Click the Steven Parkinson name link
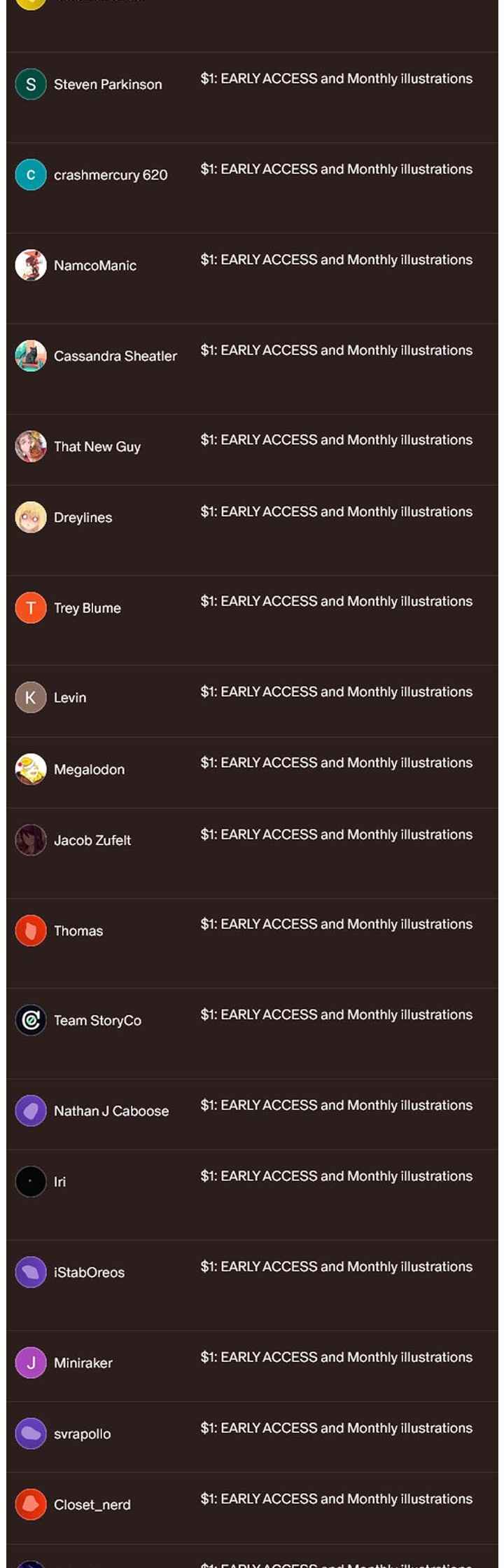 pyautogui.click(x=108, y=85)
